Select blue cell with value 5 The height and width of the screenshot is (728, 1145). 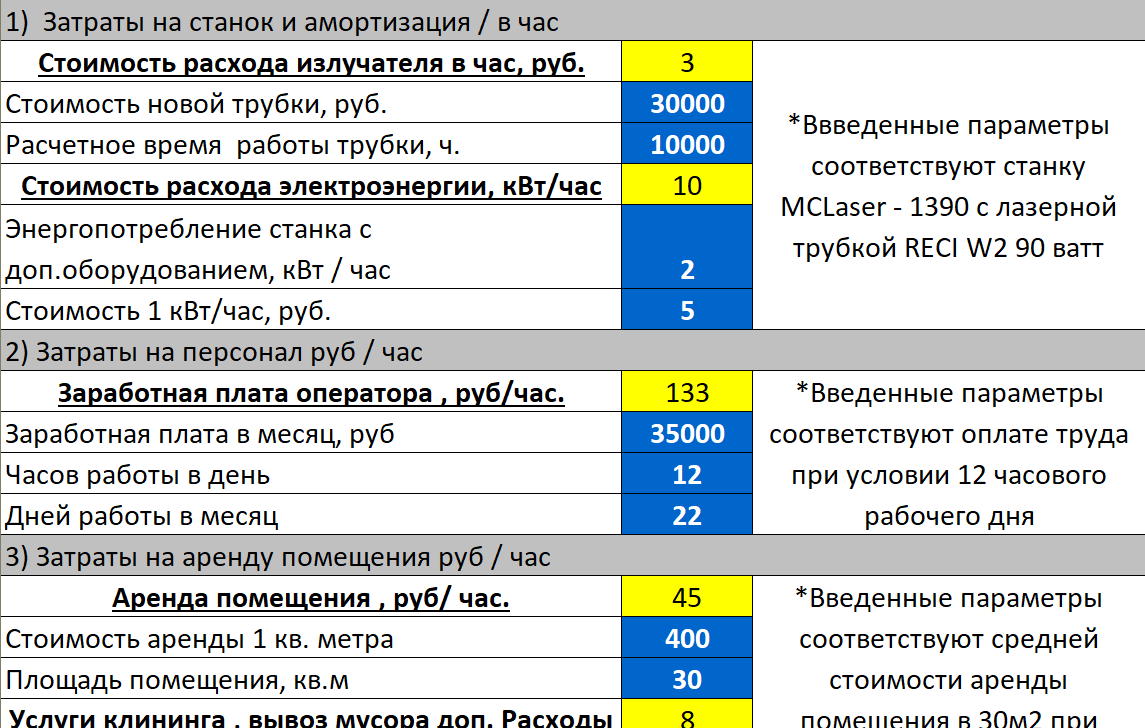coord(686,309)
